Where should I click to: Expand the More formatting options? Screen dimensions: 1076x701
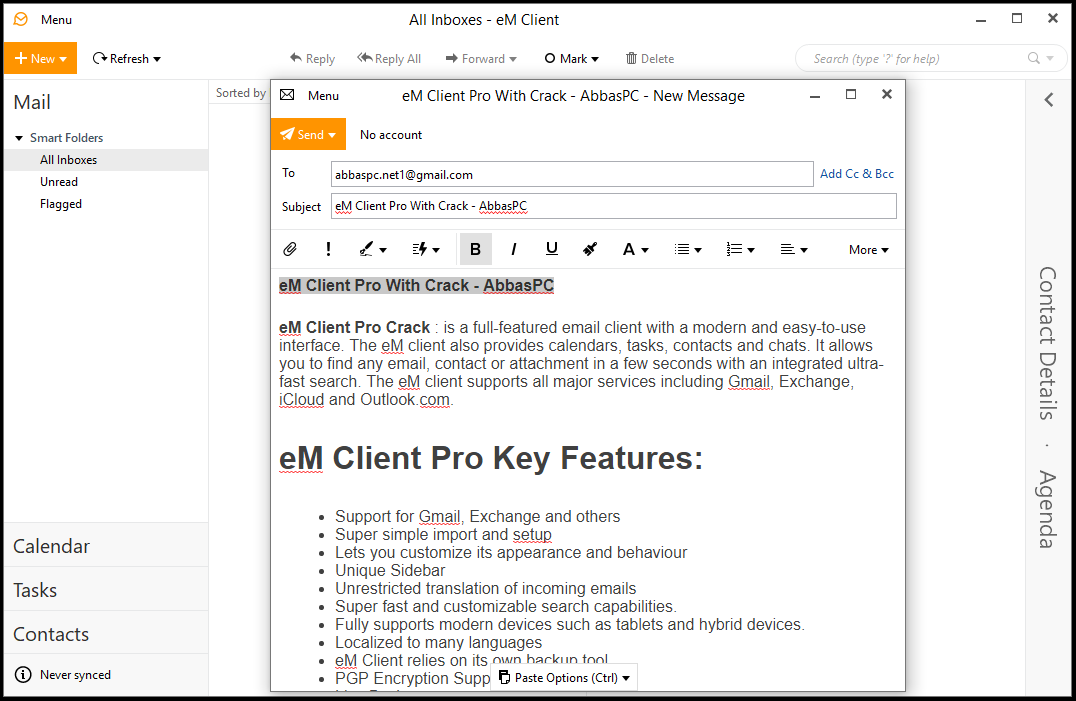(x=869, y=250)
